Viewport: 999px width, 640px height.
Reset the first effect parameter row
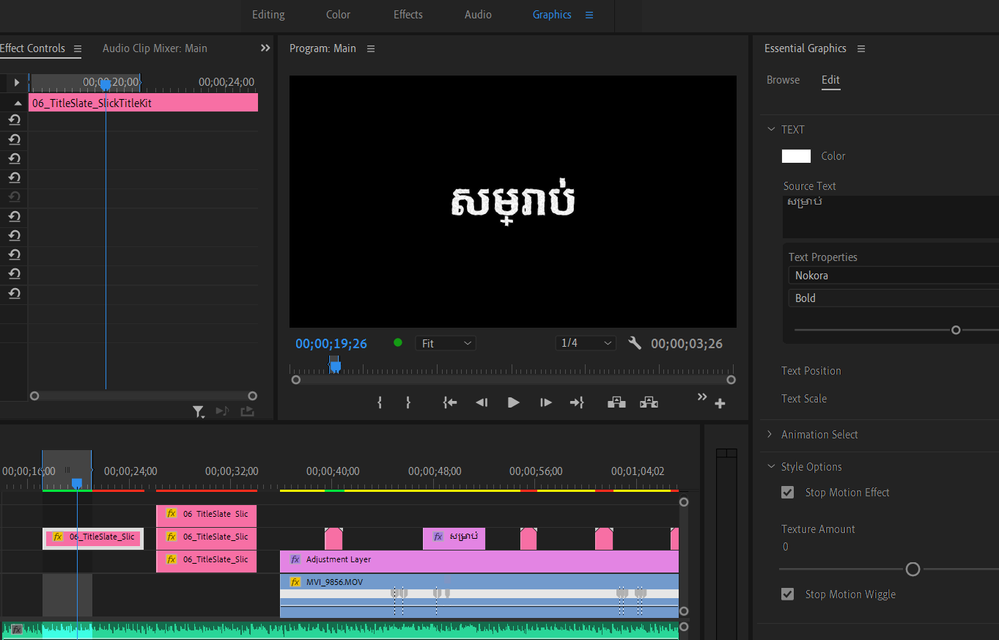(x=14, y=120)
